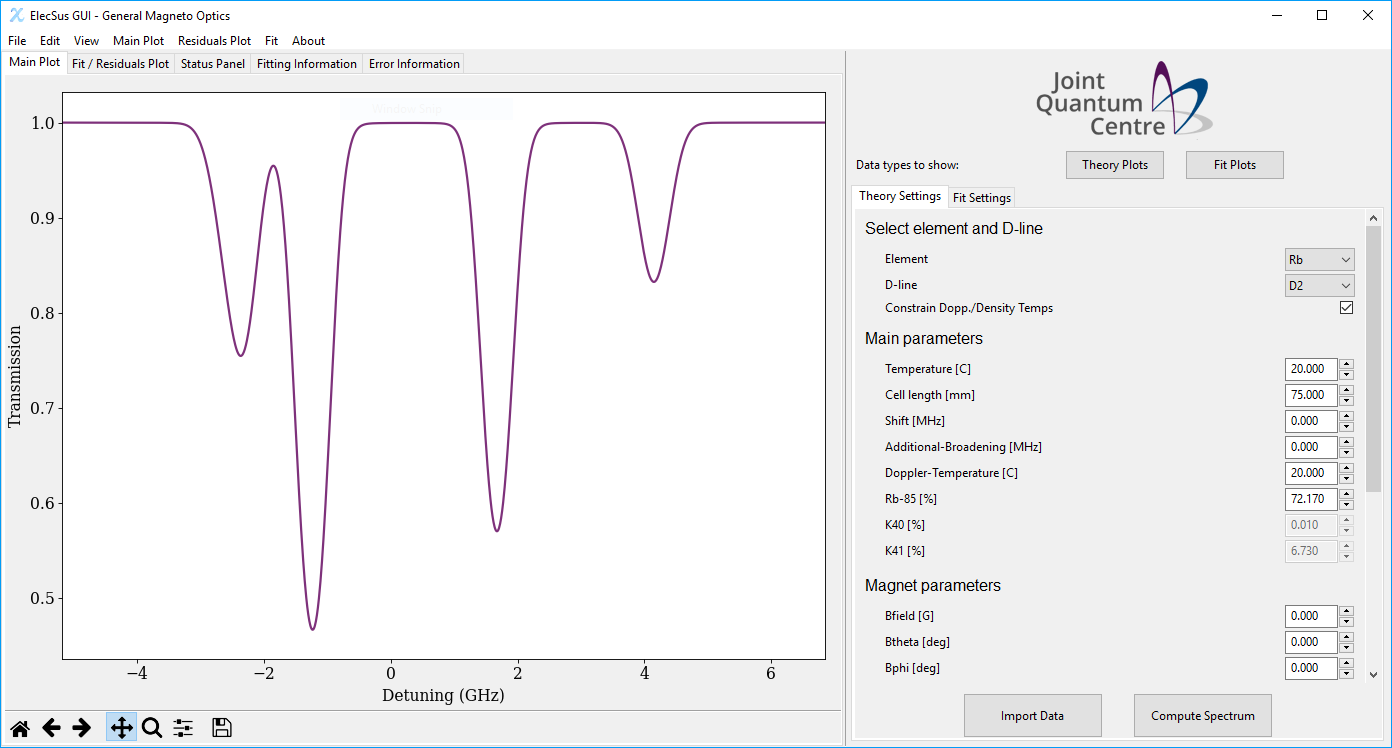Open the D-line dropdown showing D2
The height and width of the screenshot is (748, 1392).
1319,285
